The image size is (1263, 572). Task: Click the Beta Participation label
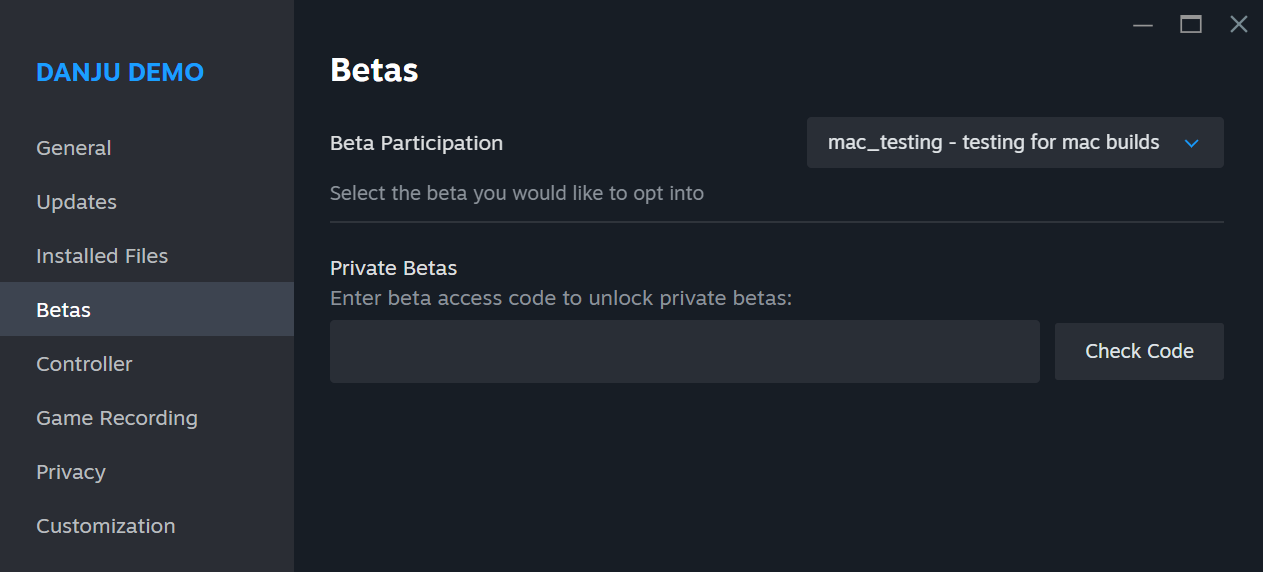click(x=416, y=143)
